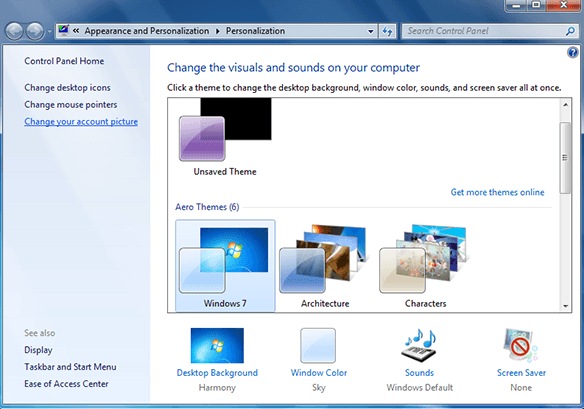
Task: Open the Window Color swatch icon
Action: click(318, 345)
